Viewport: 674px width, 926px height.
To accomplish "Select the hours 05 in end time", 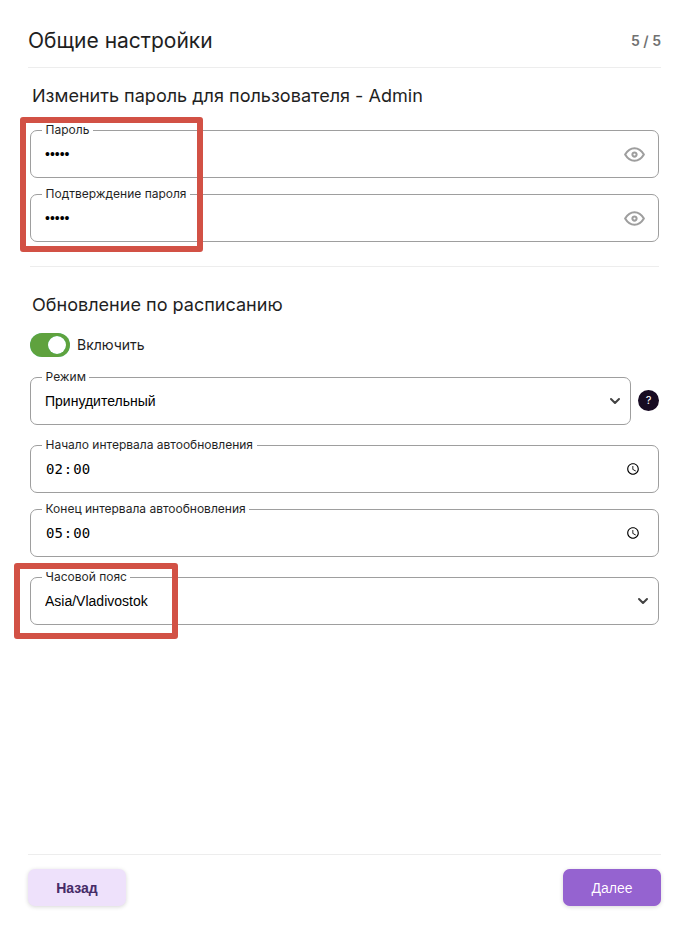I will [54, 533].
